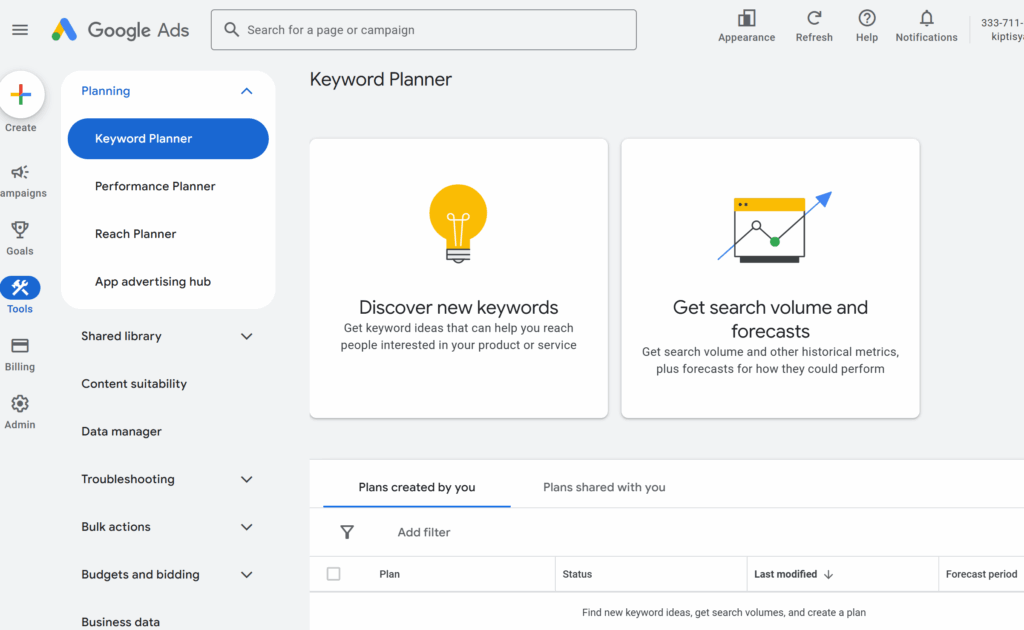
Task: Open the hamburger main menu
Action: click(x=20, y=30)
